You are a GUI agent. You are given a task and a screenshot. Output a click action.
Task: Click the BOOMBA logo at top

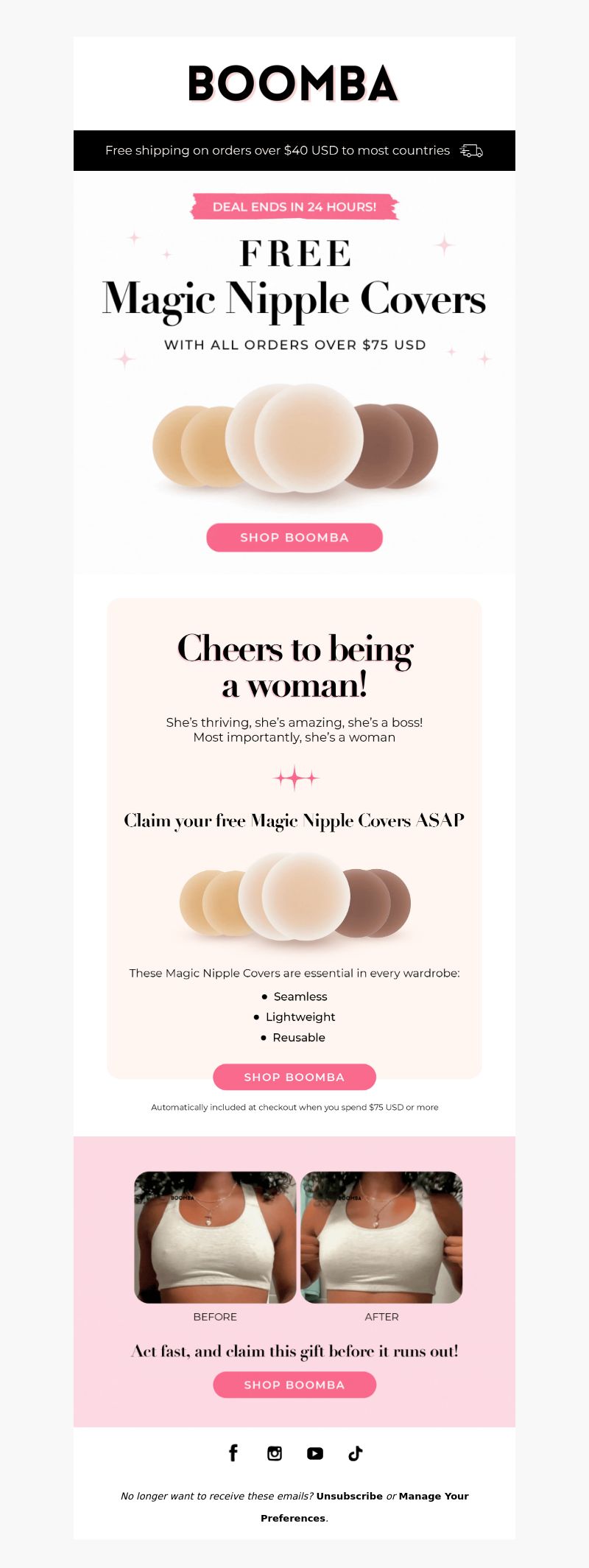pyautogui.click(x=293, y=83)
